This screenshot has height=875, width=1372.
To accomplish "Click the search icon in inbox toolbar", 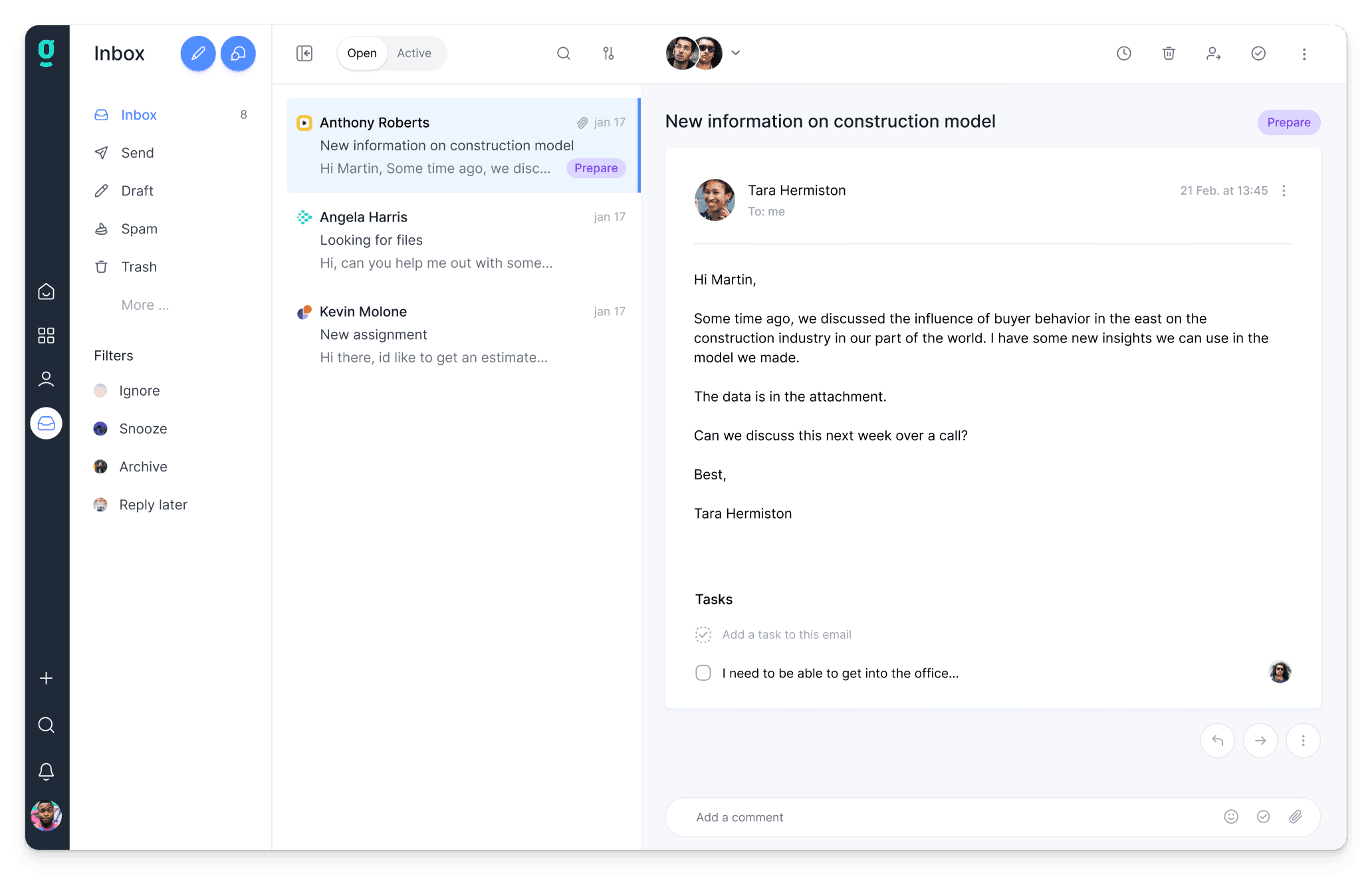I will [563, 53].
